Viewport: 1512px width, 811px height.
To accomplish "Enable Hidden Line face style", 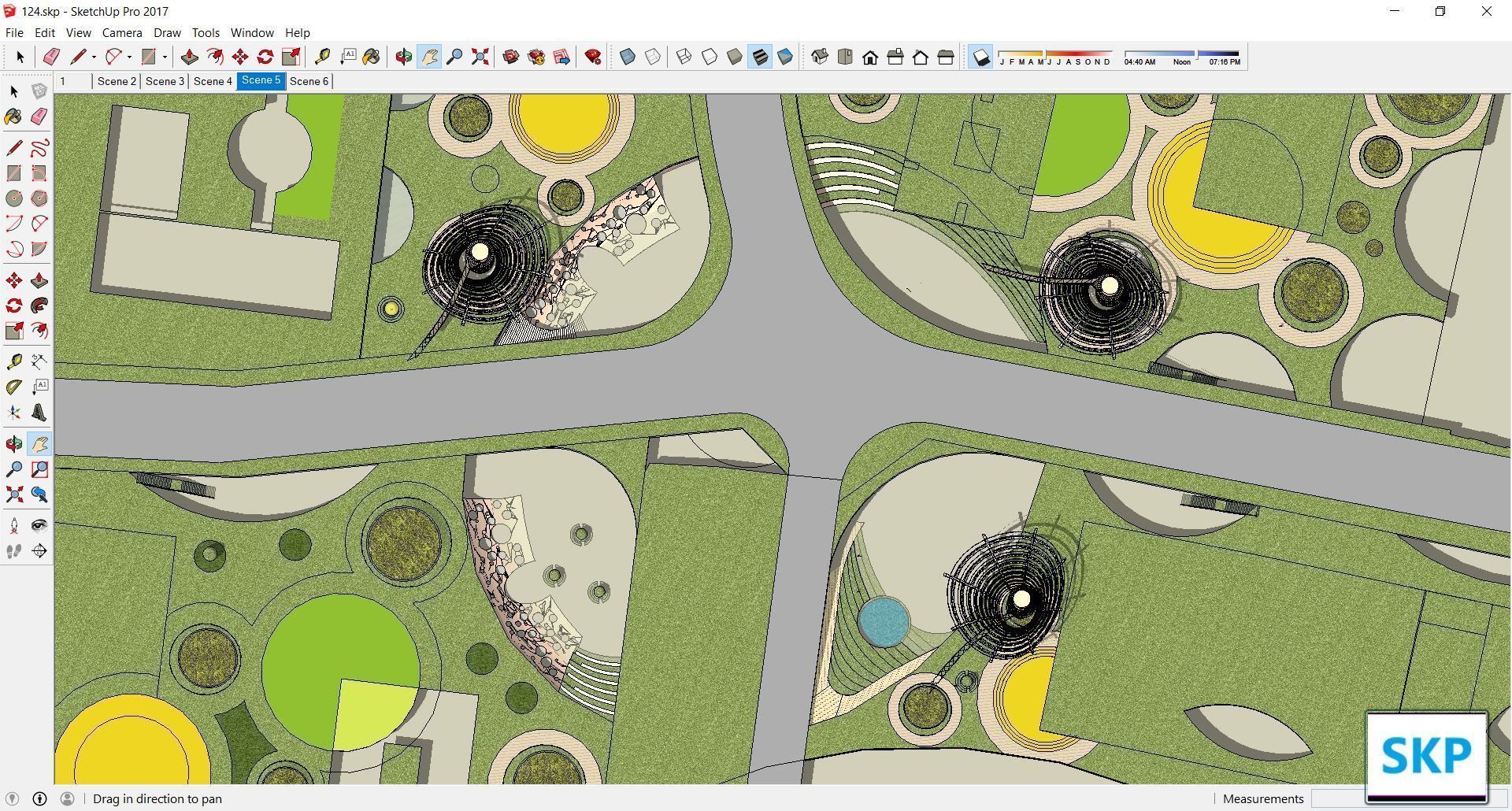I will [x=709, y=57].
